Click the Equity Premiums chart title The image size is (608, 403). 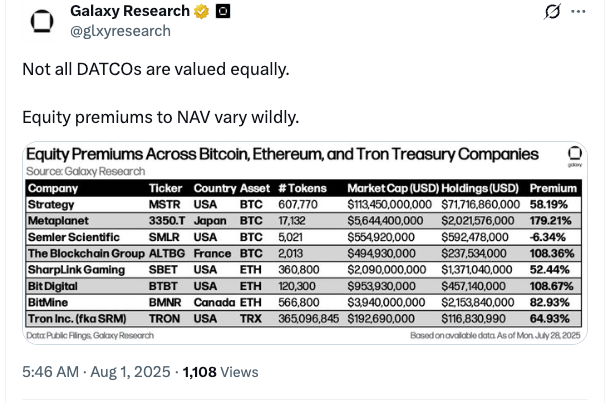[282, 155]
